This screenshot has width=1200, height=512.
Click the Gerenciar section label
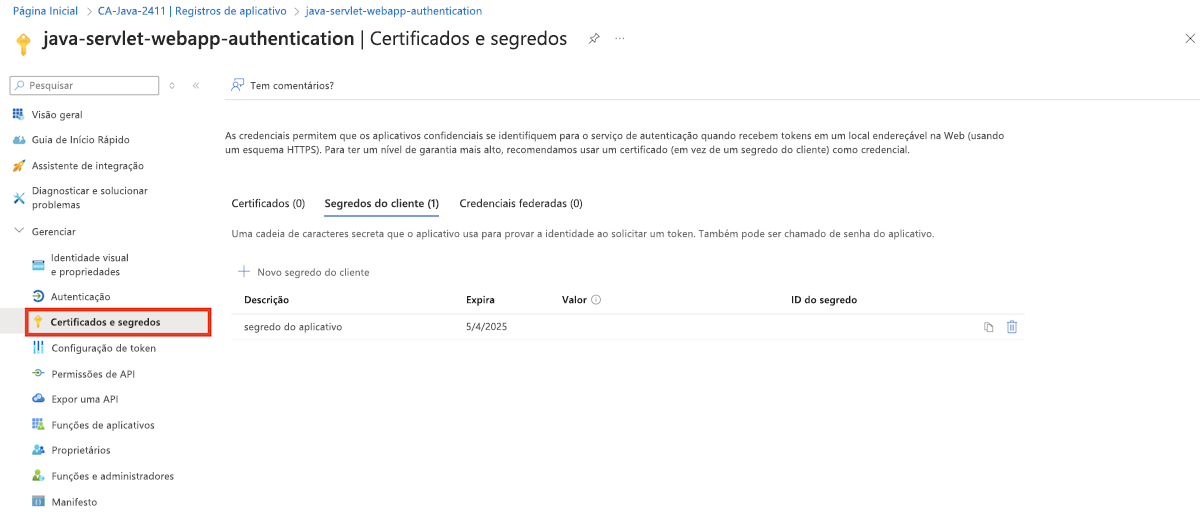pyautogui.click(x=53, y=231)
